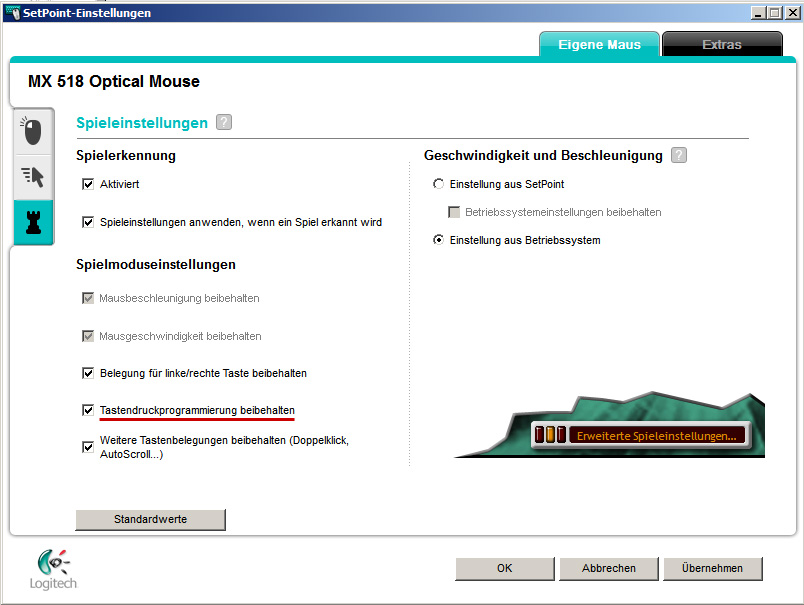
Task: Open Erweiterte Spieleinstellungen button
Action: point(641,435)
